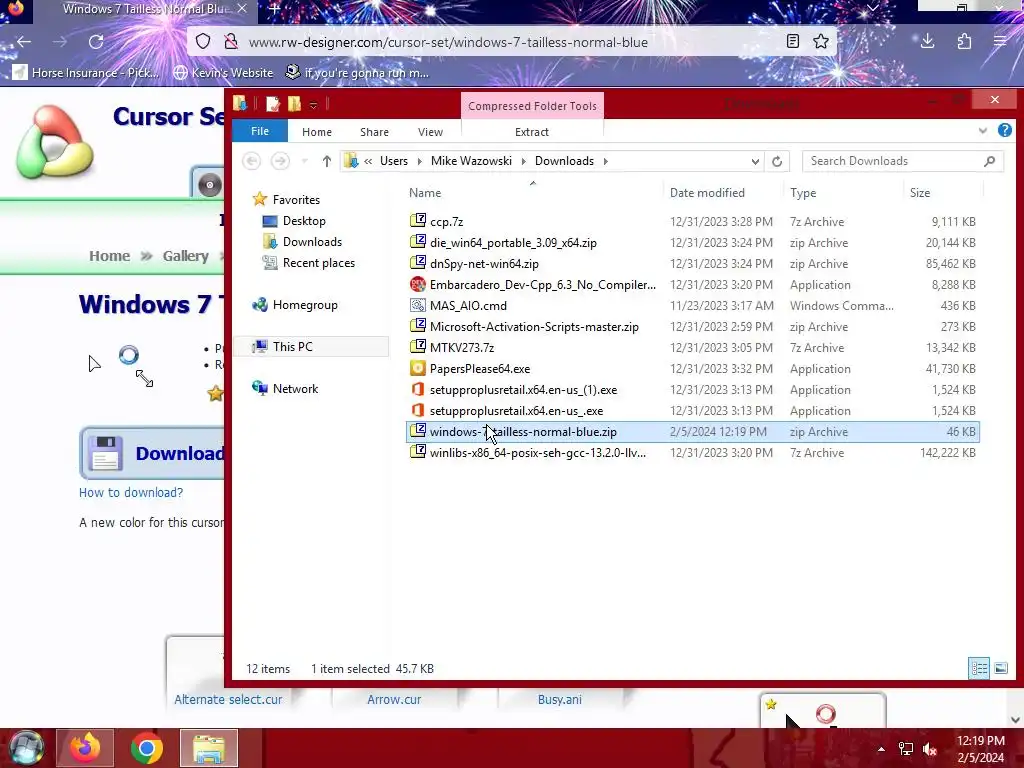Viewport: 1024px width, 768px height.
Task: Click the Search Downloads field
Action: click(x=903, y=161)
